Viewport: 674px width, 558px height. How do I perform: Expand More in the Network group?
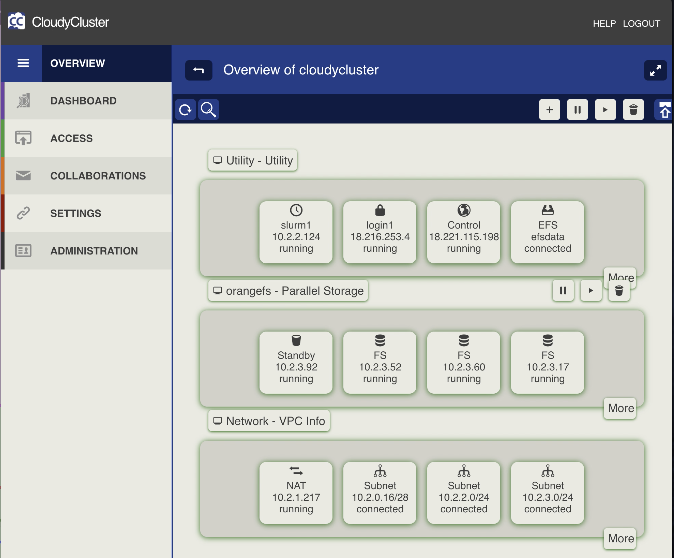point(620,539)
